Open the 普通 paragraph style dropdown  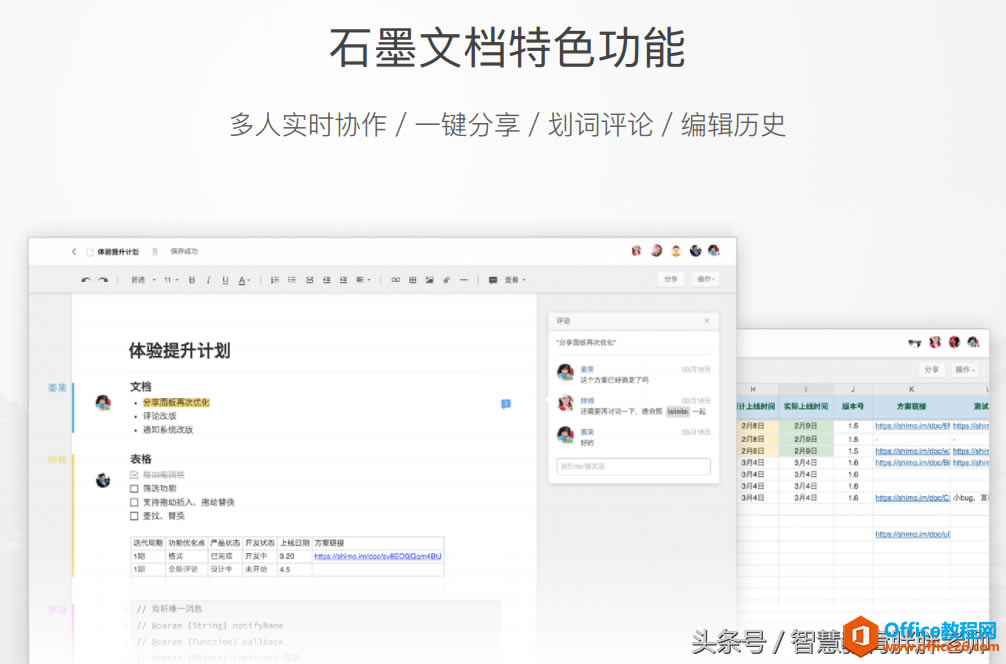tap(143, 280)
